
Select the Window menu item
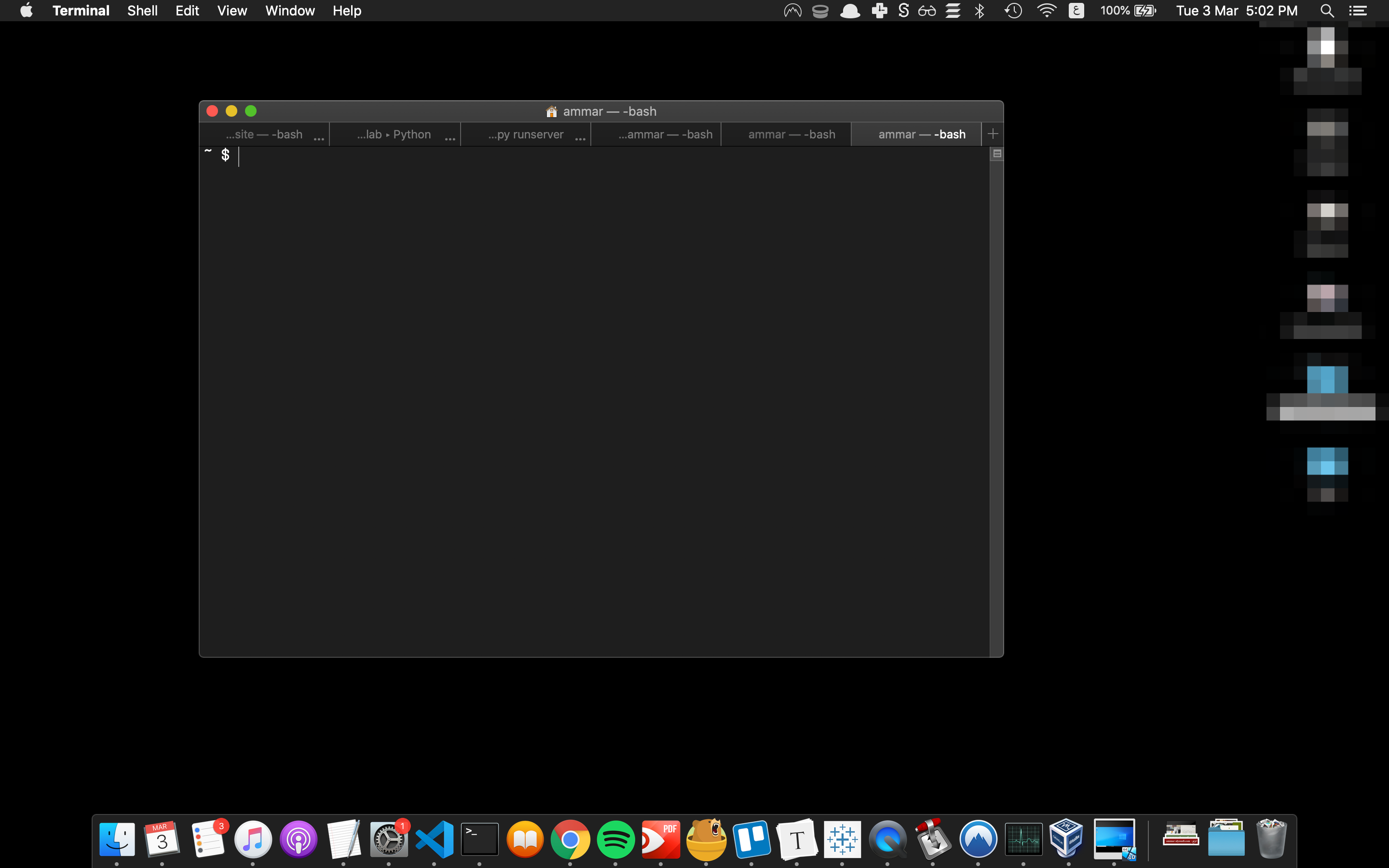click(x=290, y=11)
